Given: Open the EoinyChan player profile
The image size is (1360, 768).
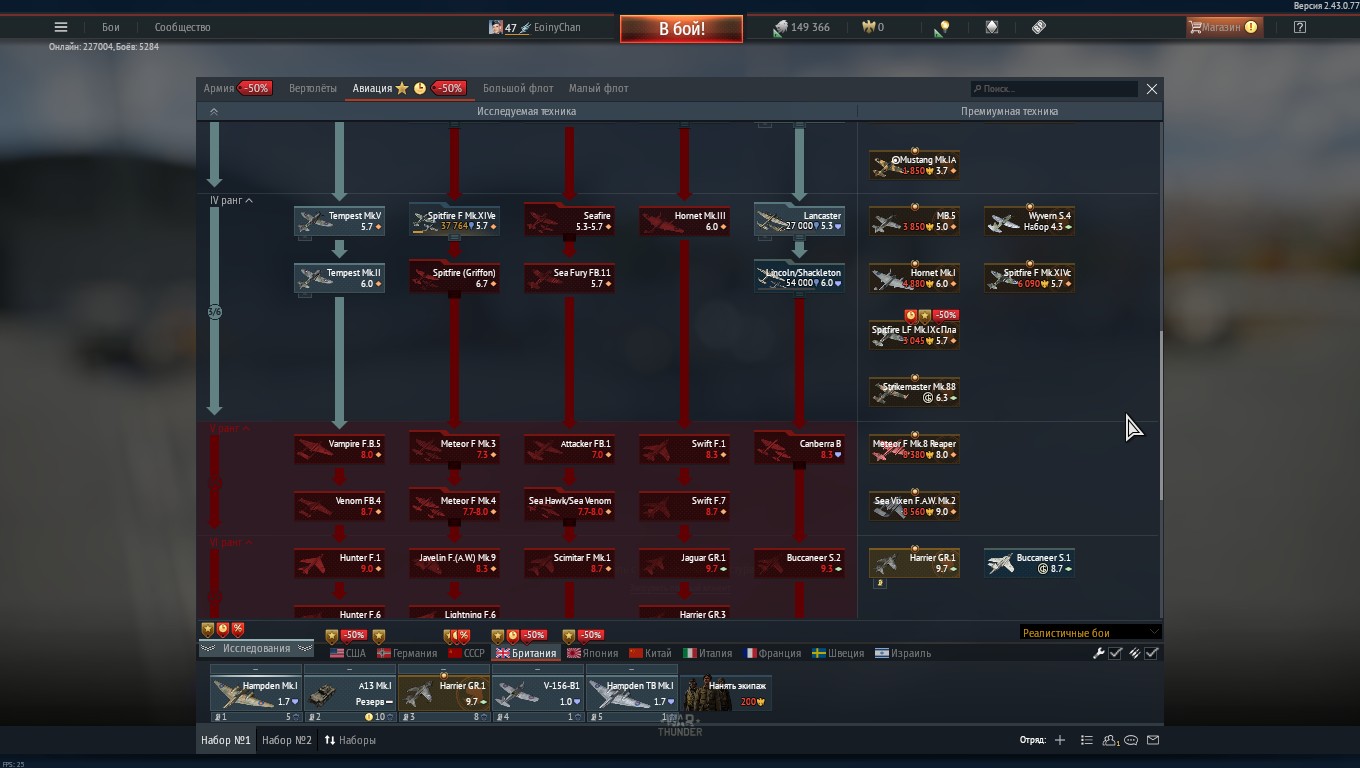Looking at the screenshot, I should [534, 28].
